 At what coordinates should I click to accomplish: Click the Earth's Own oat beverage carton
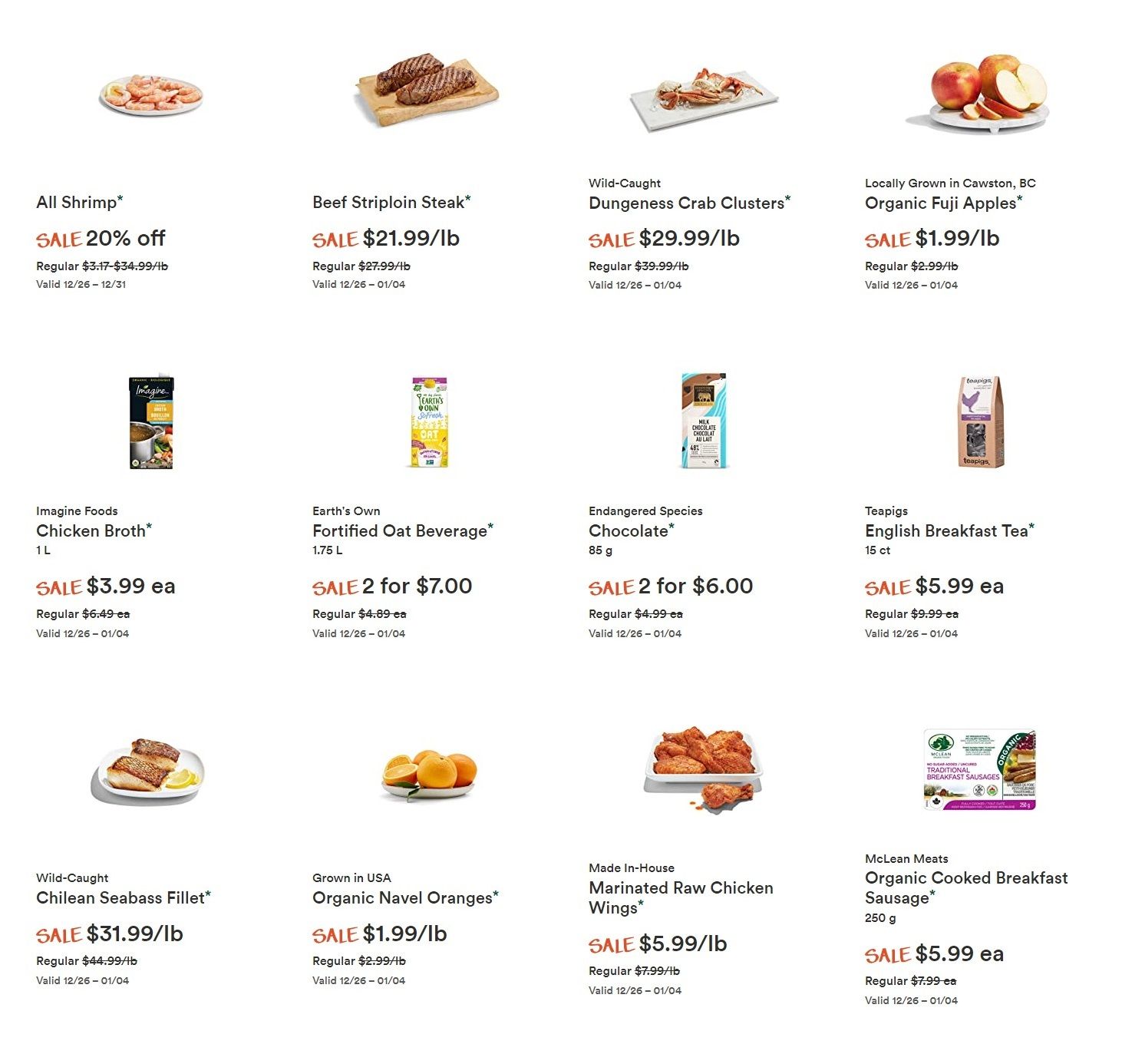pyautogui.click(x=429, y=422)
